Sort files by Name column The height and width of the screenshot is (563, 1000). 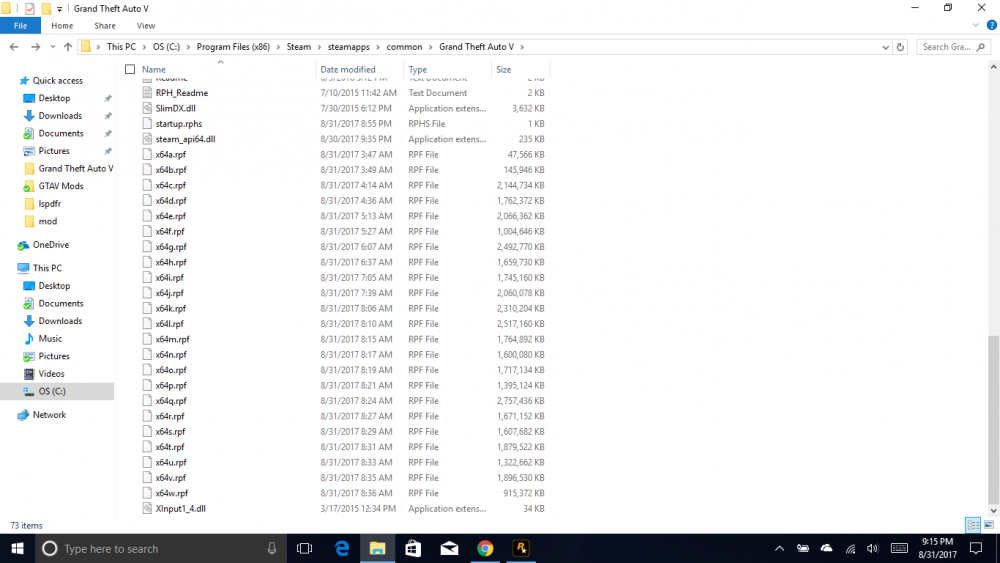pos(154,69)
